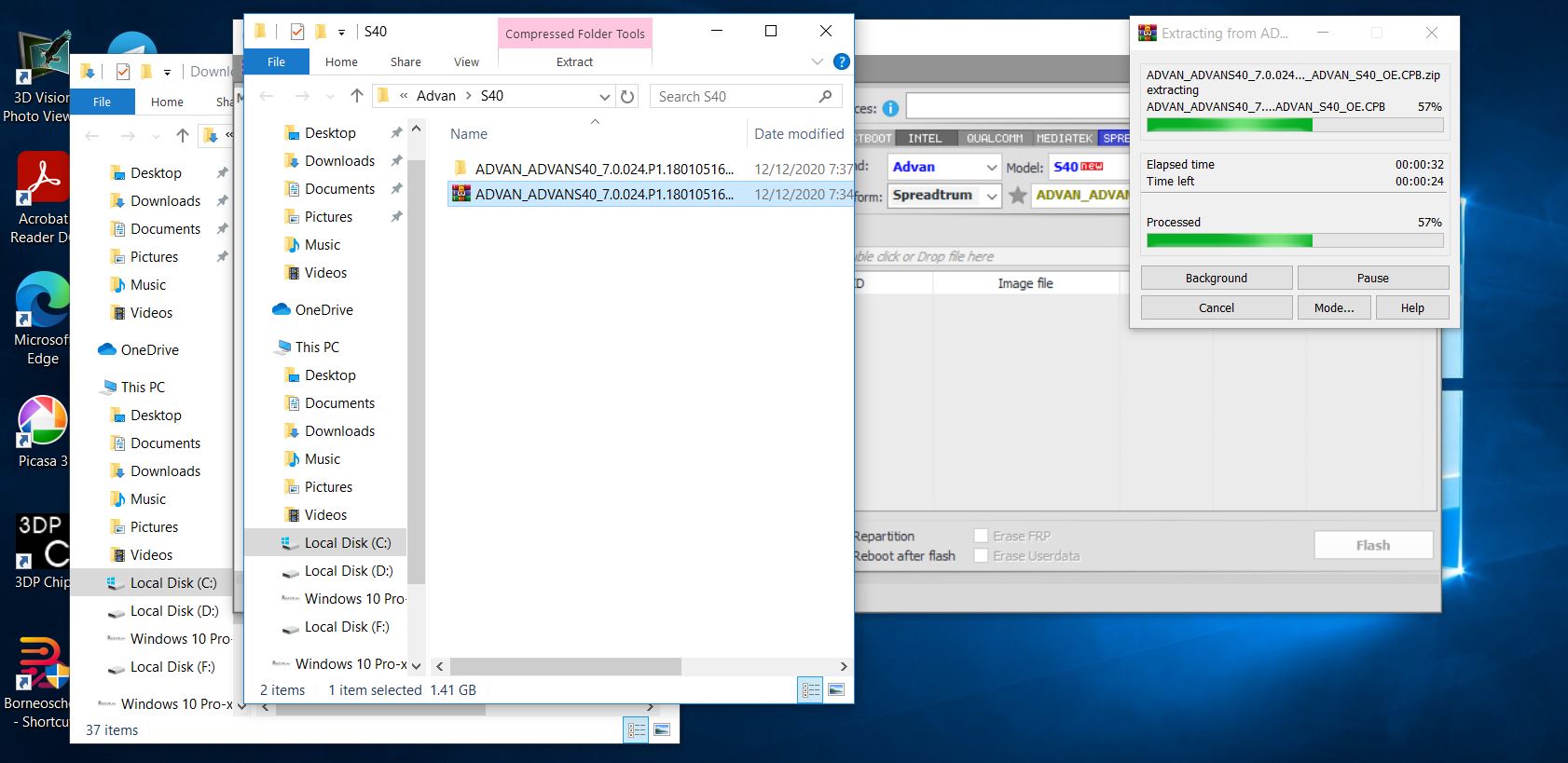Click the Processed progress bar at 57%
This screenshot has height=763, width=1568.
pos(1295,240)
